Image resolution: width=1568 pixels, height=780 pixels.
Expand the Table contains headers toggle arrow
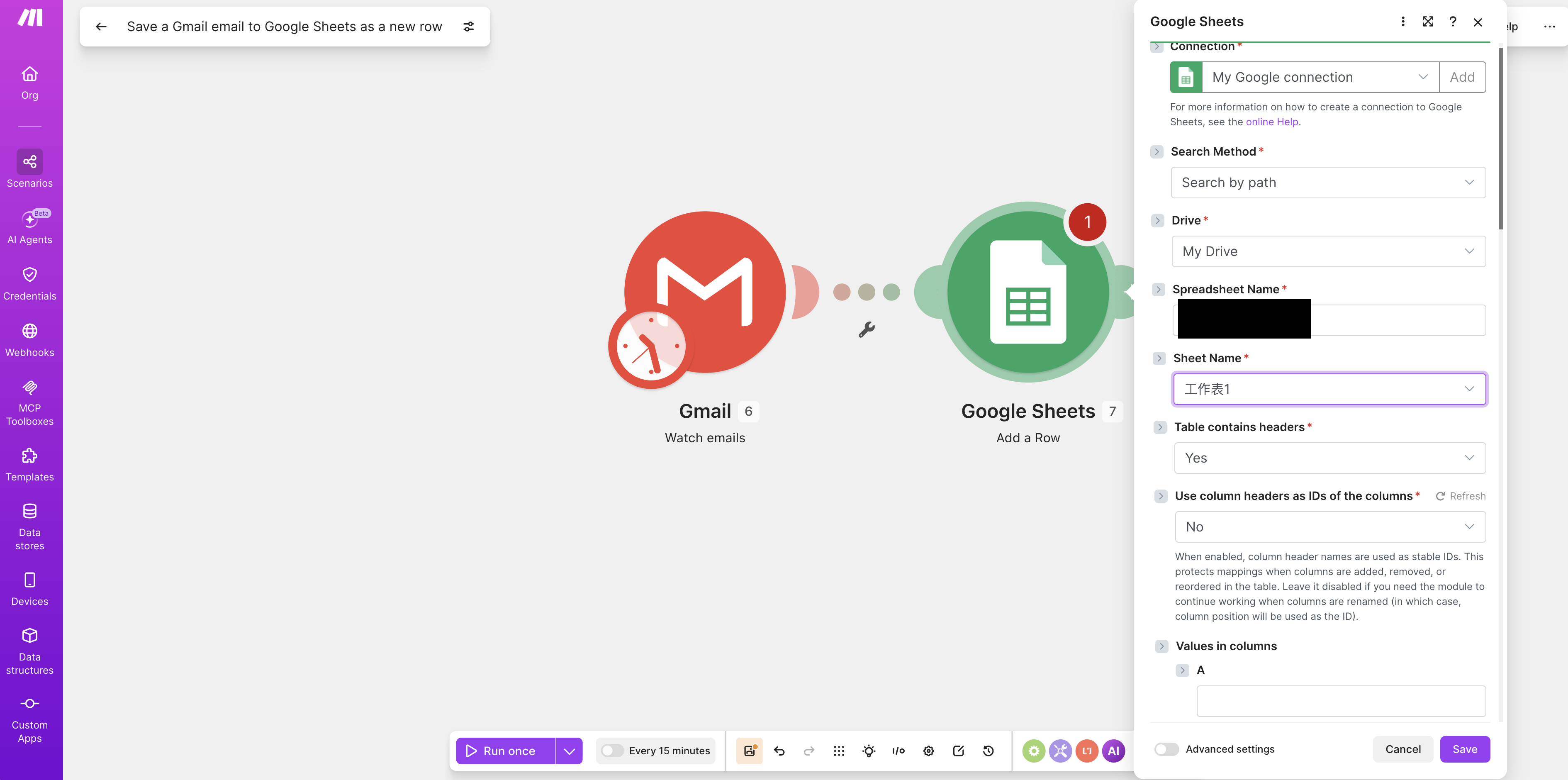point(1160,427)
